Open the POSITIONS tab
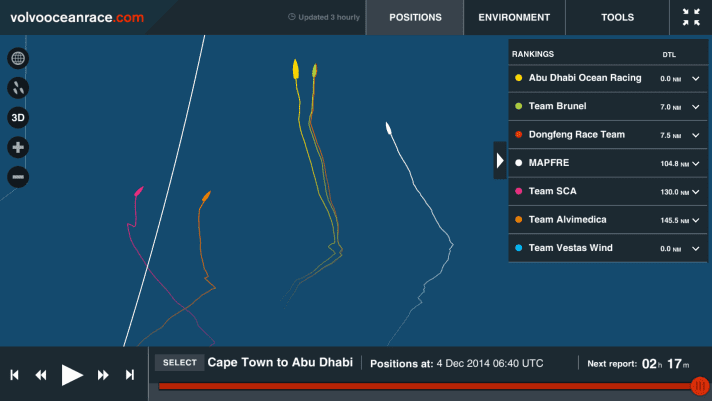The image size is (712, 401). (x=415, y=17)
